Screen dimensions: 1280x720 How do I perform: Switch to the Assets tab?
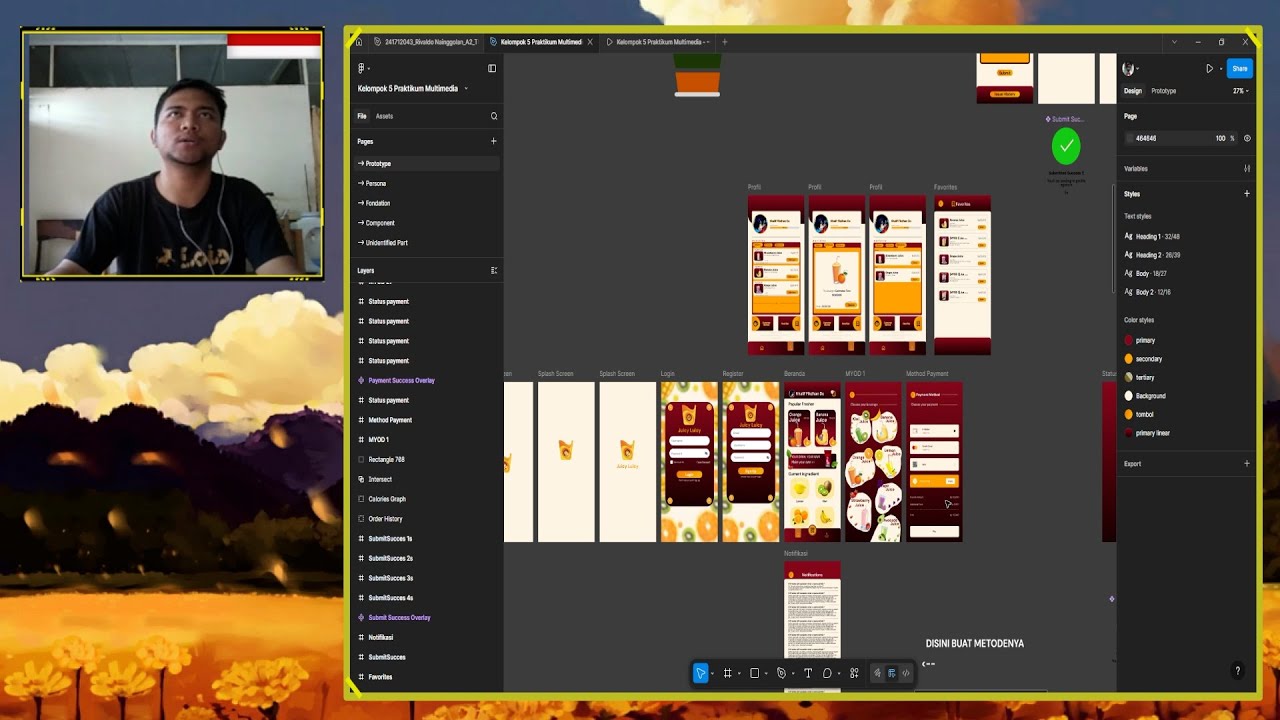pyautogui.click(x=384, y=116)
